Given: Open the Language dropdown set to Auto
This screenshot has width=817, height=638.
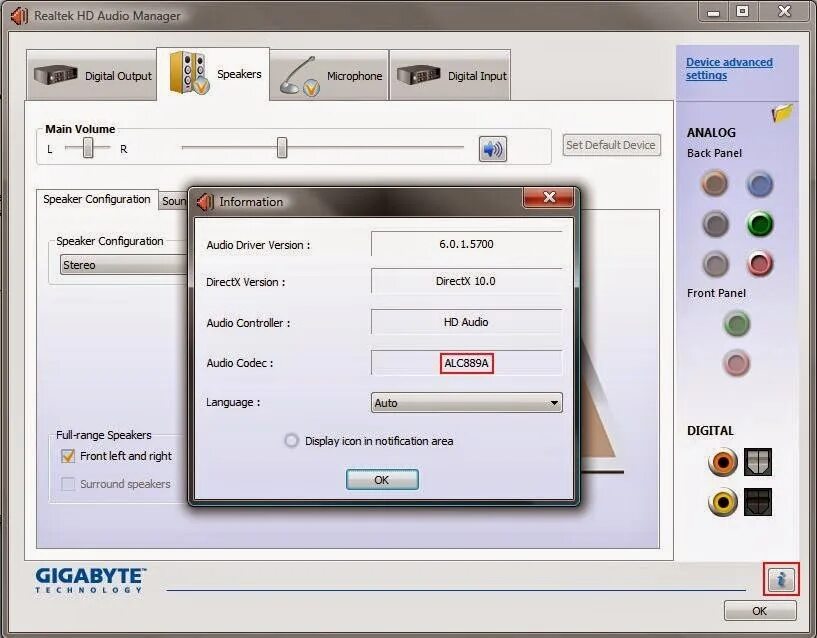Looking at the screenshot, I should coord(466,403).
